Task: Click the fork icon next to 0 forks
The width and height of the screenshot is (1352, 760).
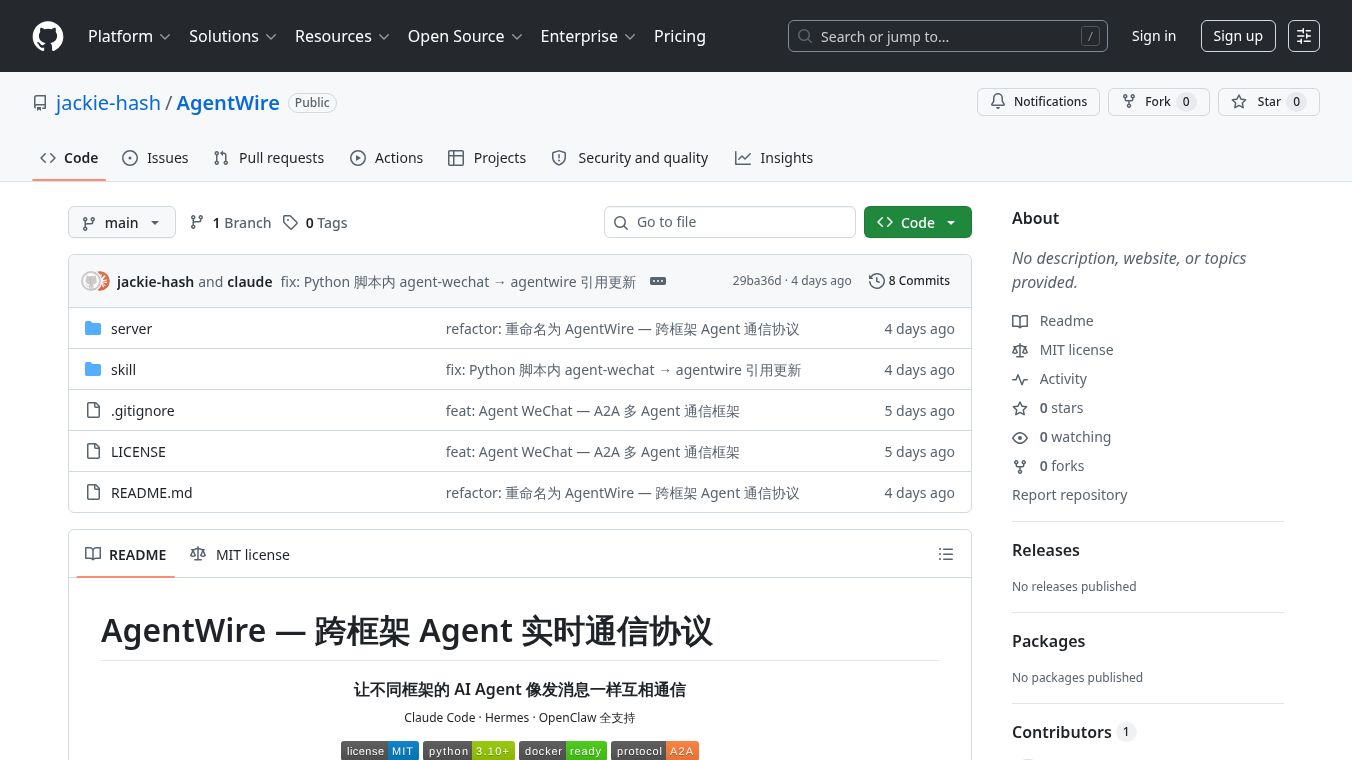Action: tap(1020, 466)
